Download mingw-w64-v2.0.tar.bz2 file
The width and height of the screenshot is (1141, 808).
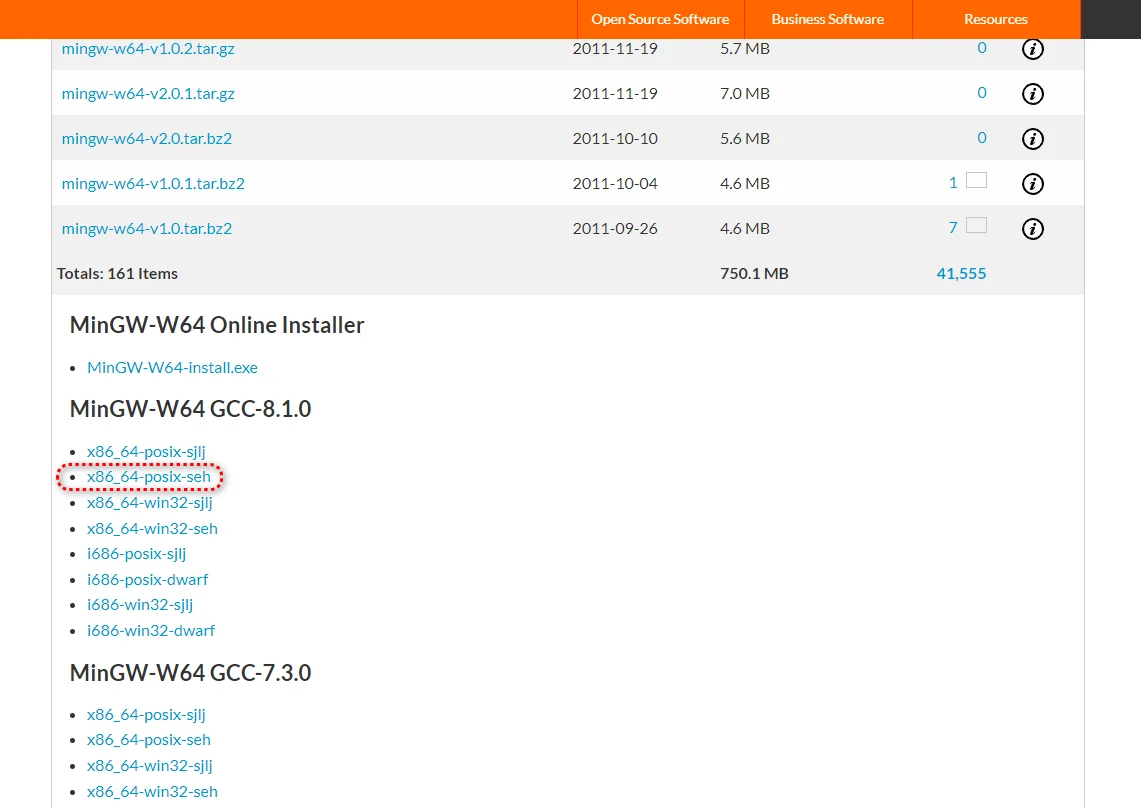[x=146, y=138]
